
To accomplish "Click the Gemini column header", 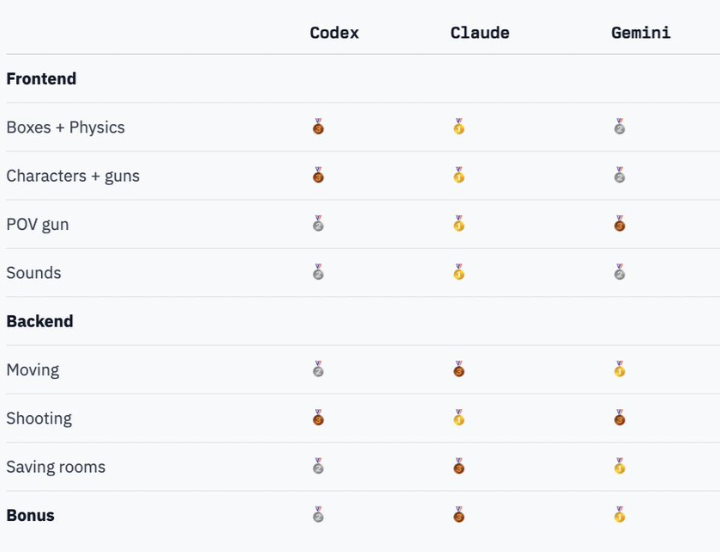I will tap(641, 33).
